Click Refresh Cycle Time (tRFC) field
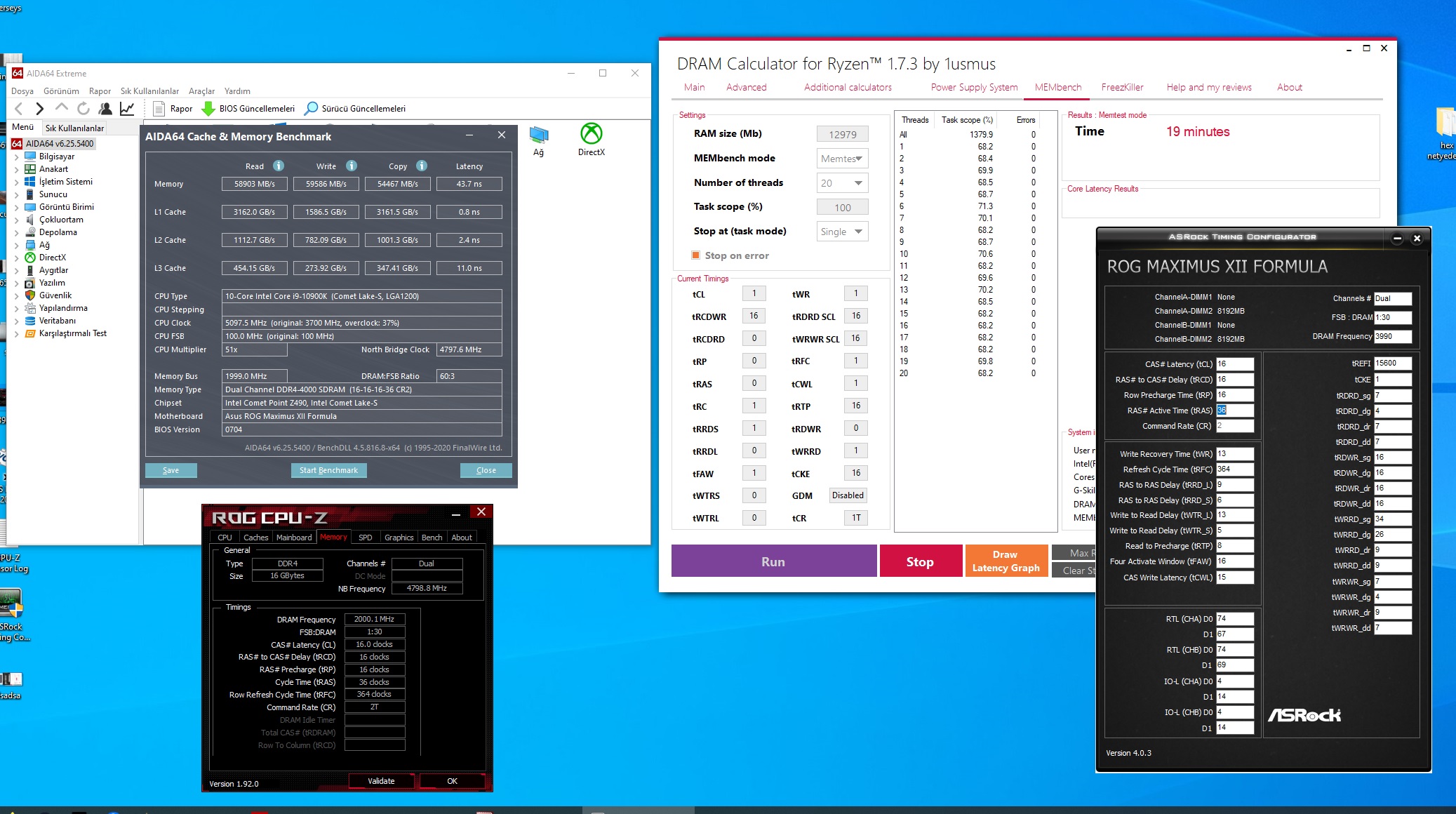1456x814 pixels. point(1235,469)
